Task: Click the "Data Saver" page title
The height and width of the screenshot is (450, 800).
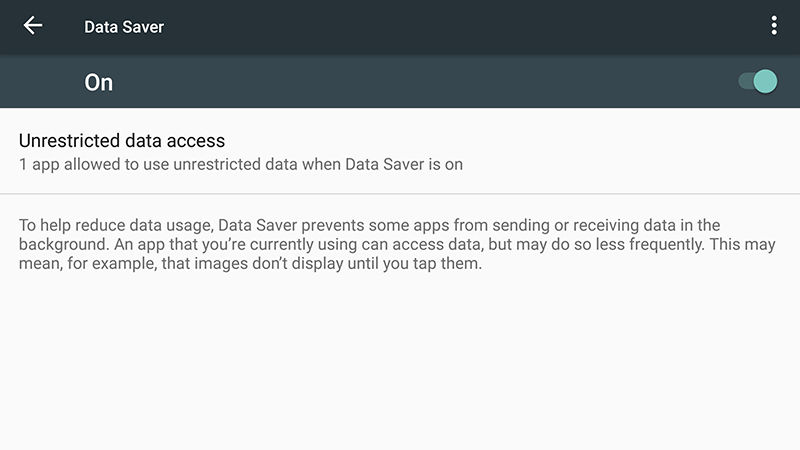Action: point(124,27)
